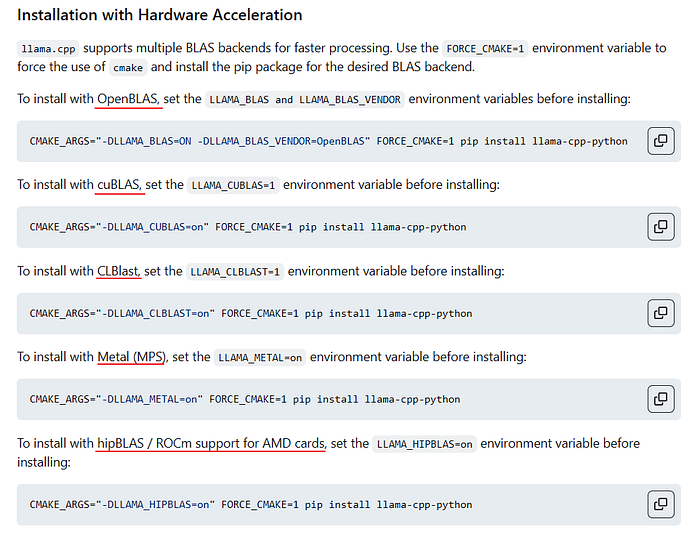The image size is (700, 537).
Task: Click the LLAMA_METAL=on inline code
Action: pyautogui.click(x=260, y=358)
